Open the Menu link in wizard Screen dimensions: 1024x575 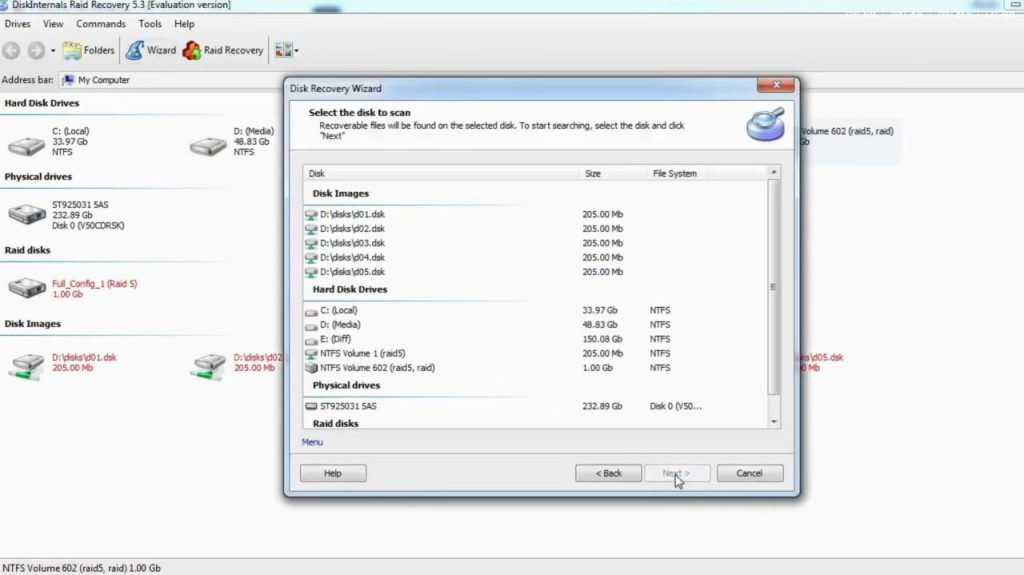[x=312, y=442]
